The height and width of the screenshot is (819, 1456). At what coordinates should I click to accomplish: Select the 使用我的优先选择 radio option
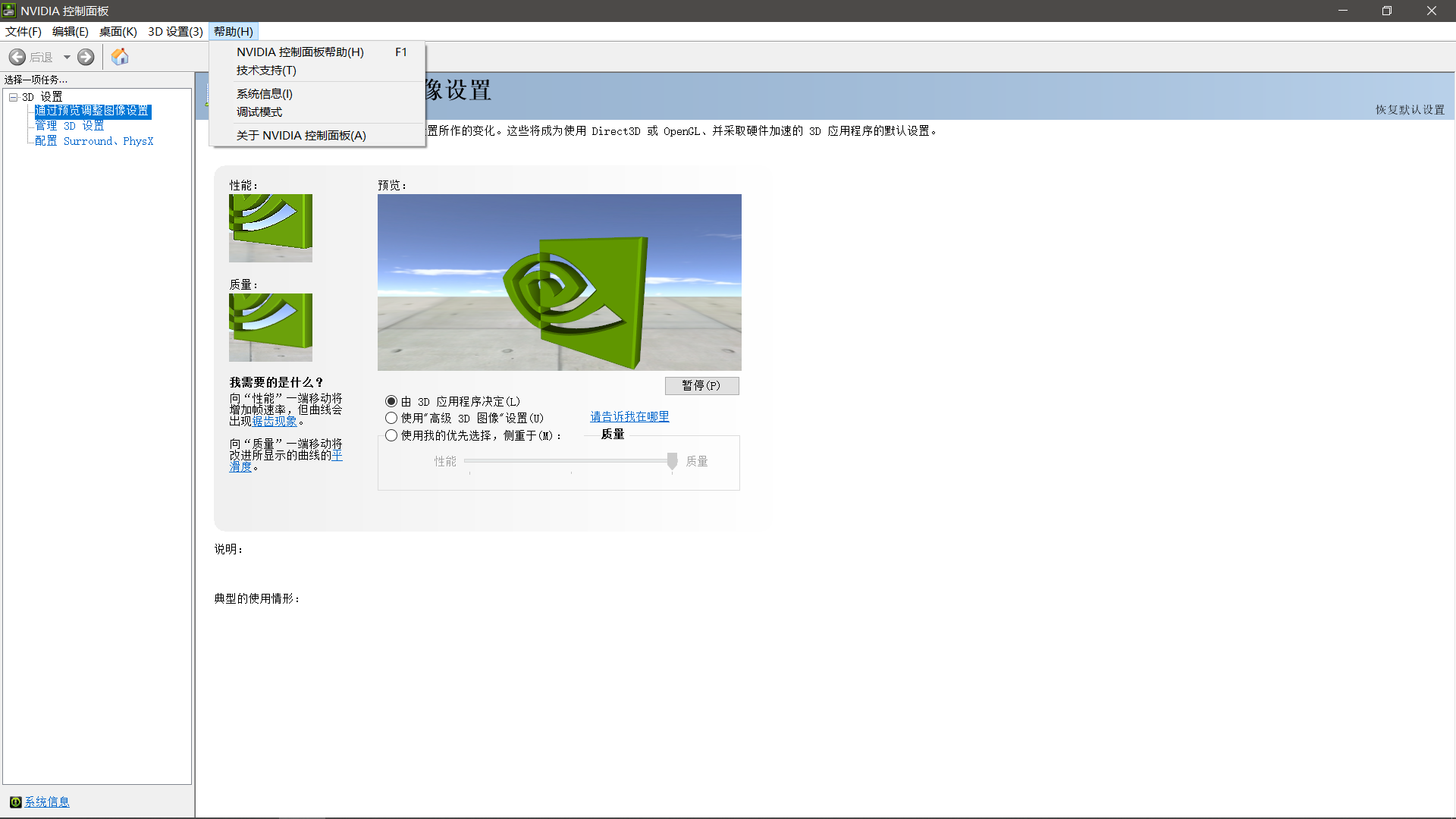click(391, 435)
